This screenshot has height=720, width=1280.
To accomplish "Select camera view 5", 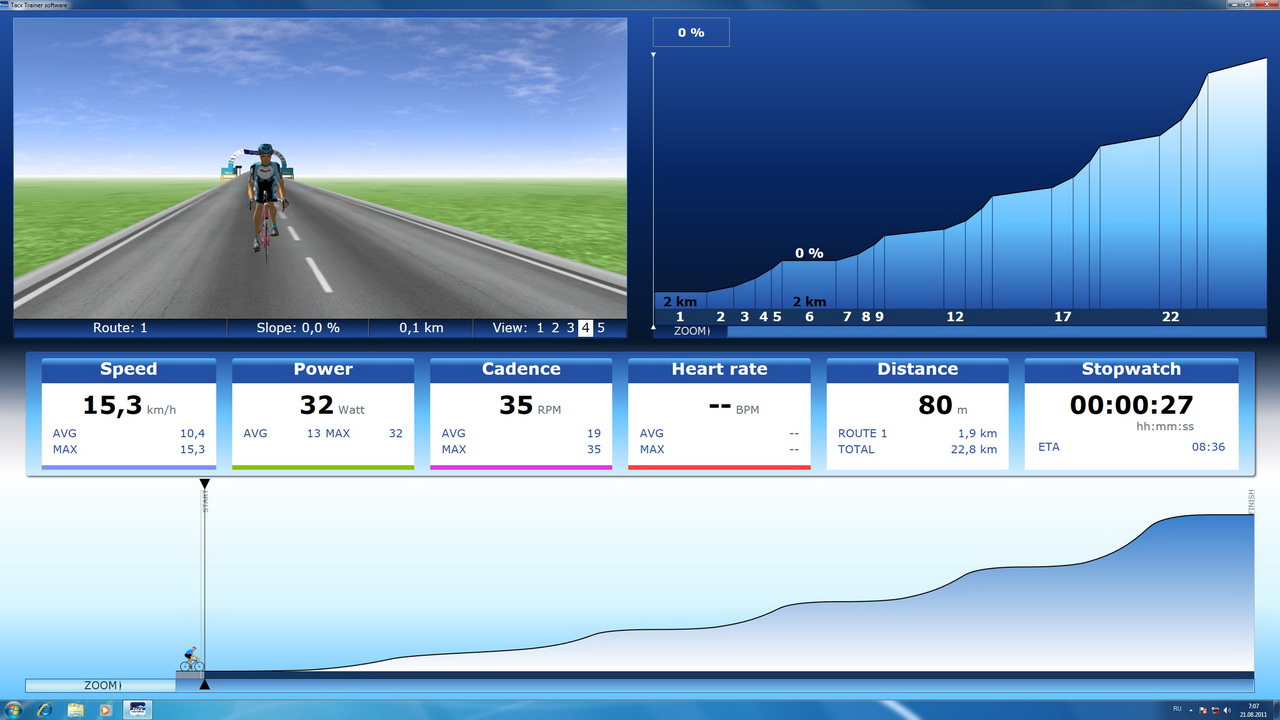I will (x=601, y=328).
